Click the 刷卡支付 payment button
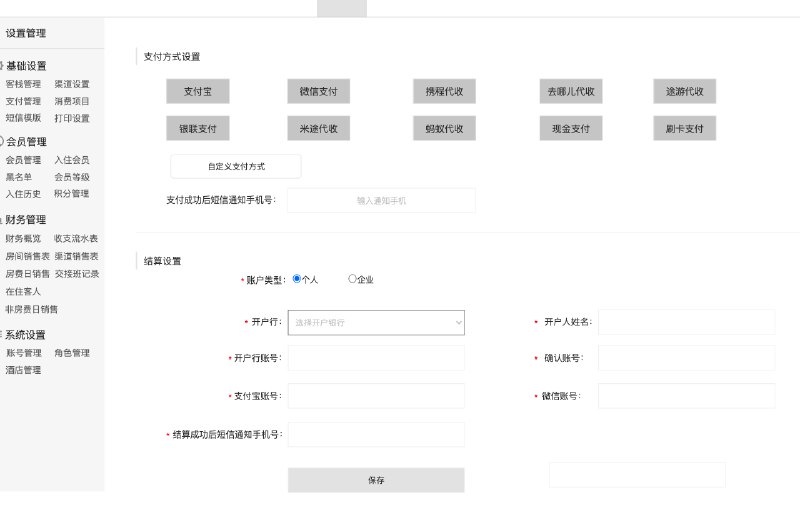800x530 pixels. [x=685, y=129]
